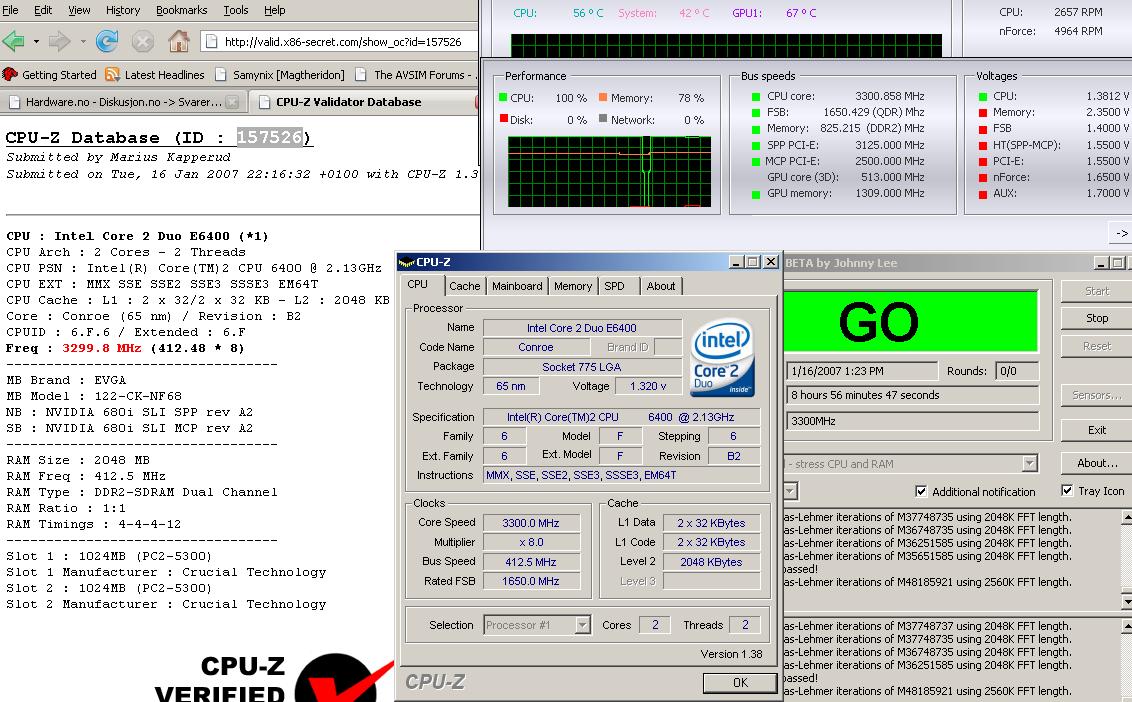Screen dimensions: 1132x702
Task: Close the Hardware.no browser tab
Action: point(232,102)
